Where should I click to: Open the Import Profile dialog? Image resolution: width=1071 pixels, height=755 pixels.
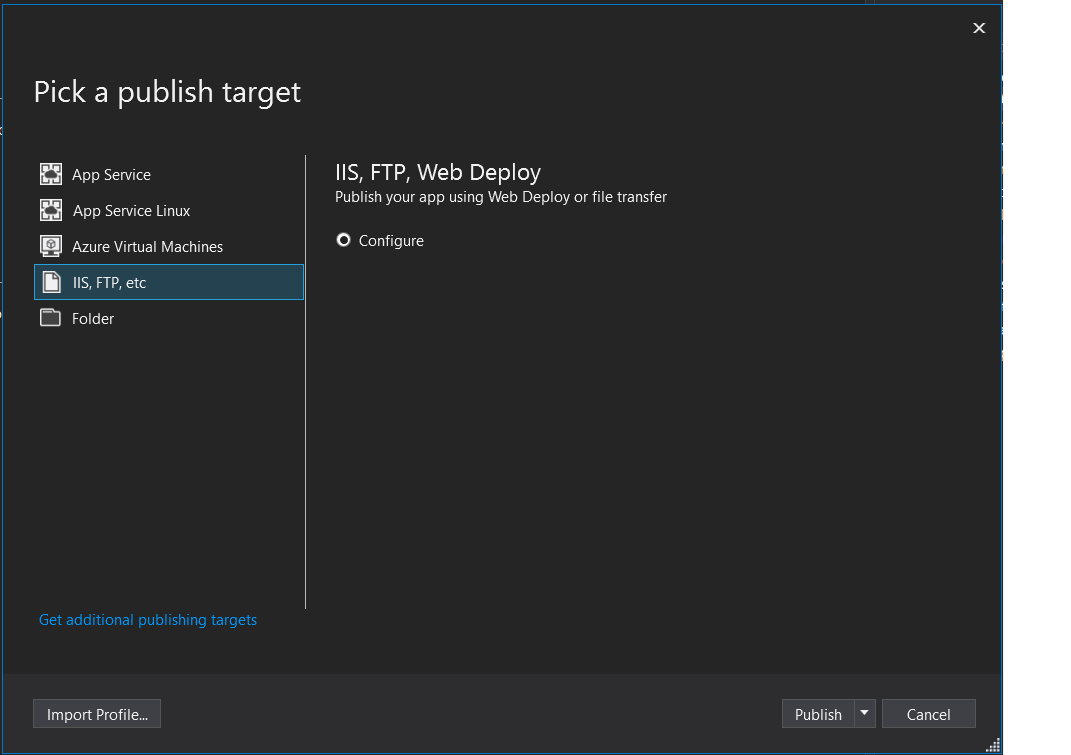click(96, 713)
